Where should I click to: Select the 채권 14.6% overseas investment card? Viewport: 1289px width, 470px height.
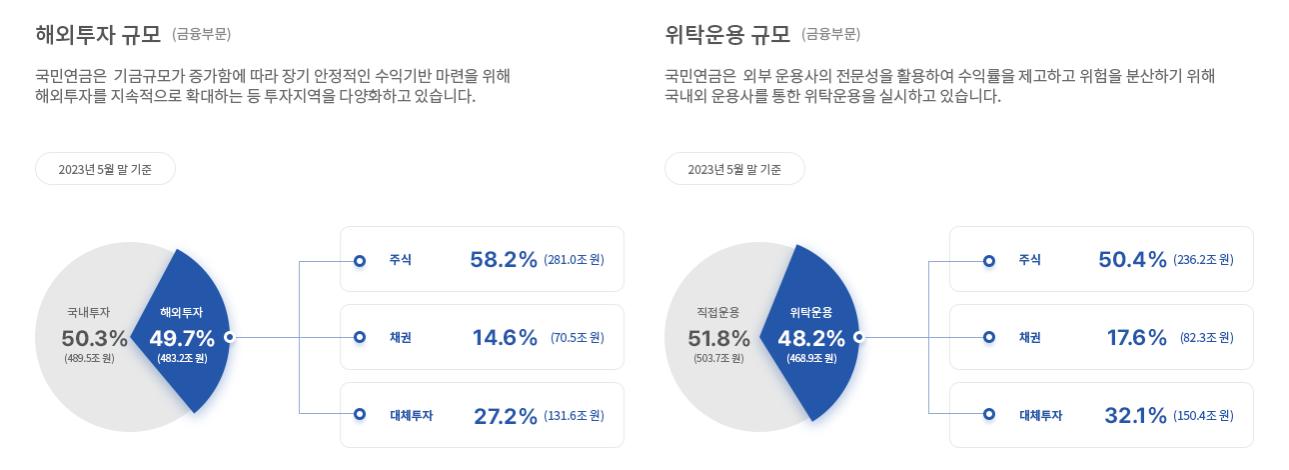(482, 337)
